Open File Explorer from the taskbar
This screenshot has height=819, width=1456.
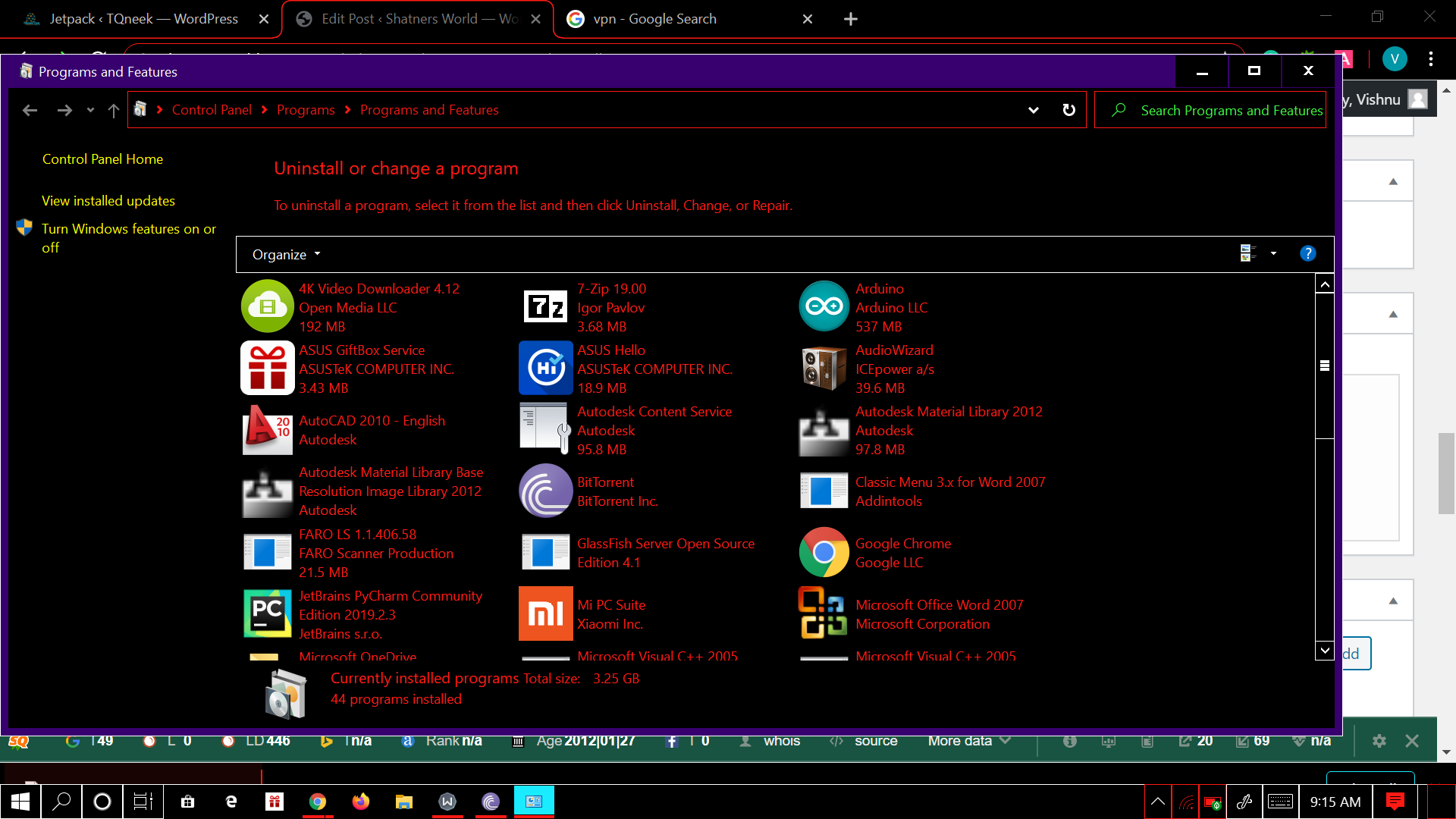click(x=404, y=802)
